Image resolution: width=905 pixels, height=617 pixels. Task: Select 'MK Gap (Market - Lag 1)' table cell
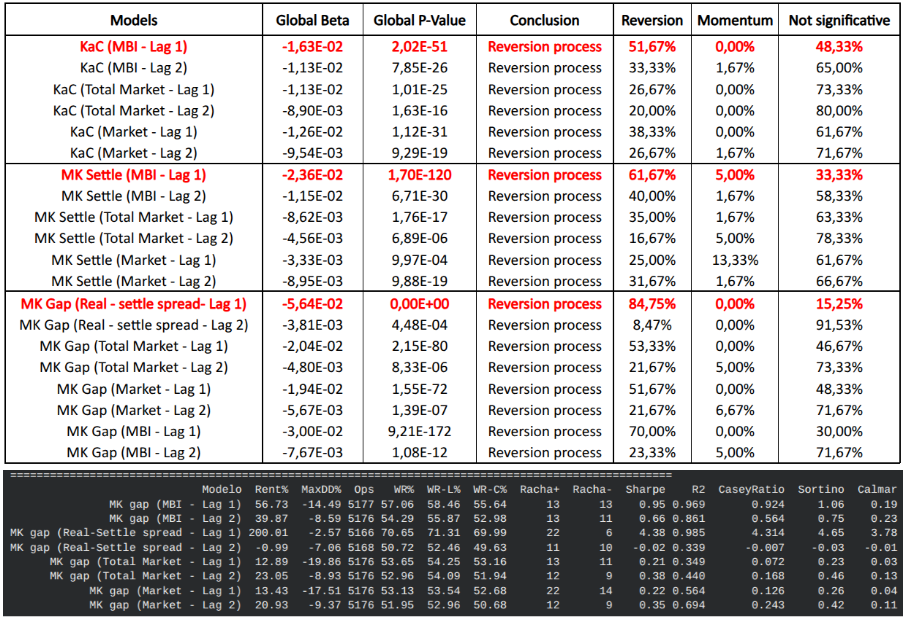[x=134, y=389]
